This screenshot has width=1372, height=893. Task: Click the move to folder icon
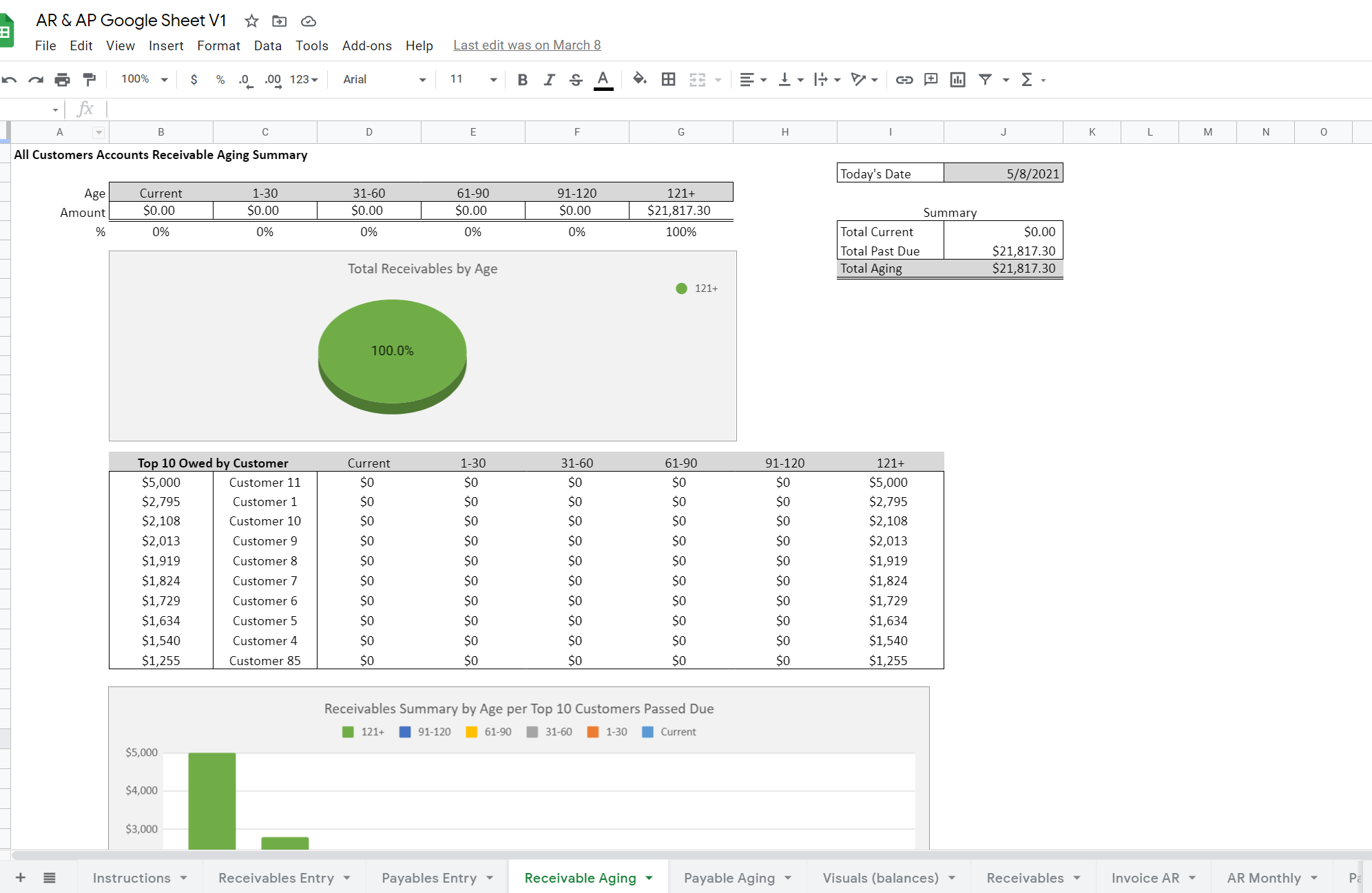tap(279, 21)
